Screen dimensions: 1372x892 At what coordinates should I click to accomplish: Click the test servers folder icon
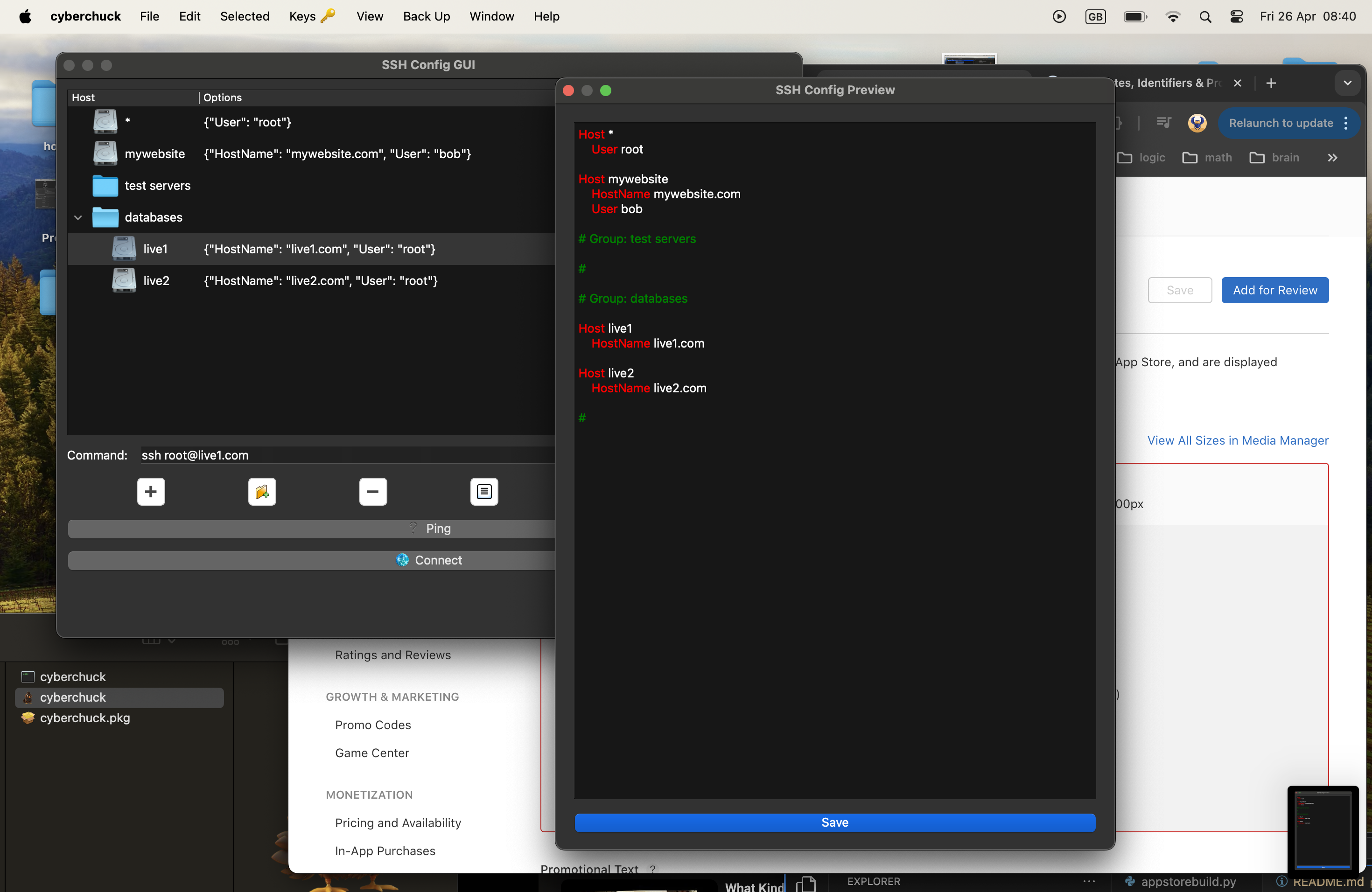[x=105, y=186]
